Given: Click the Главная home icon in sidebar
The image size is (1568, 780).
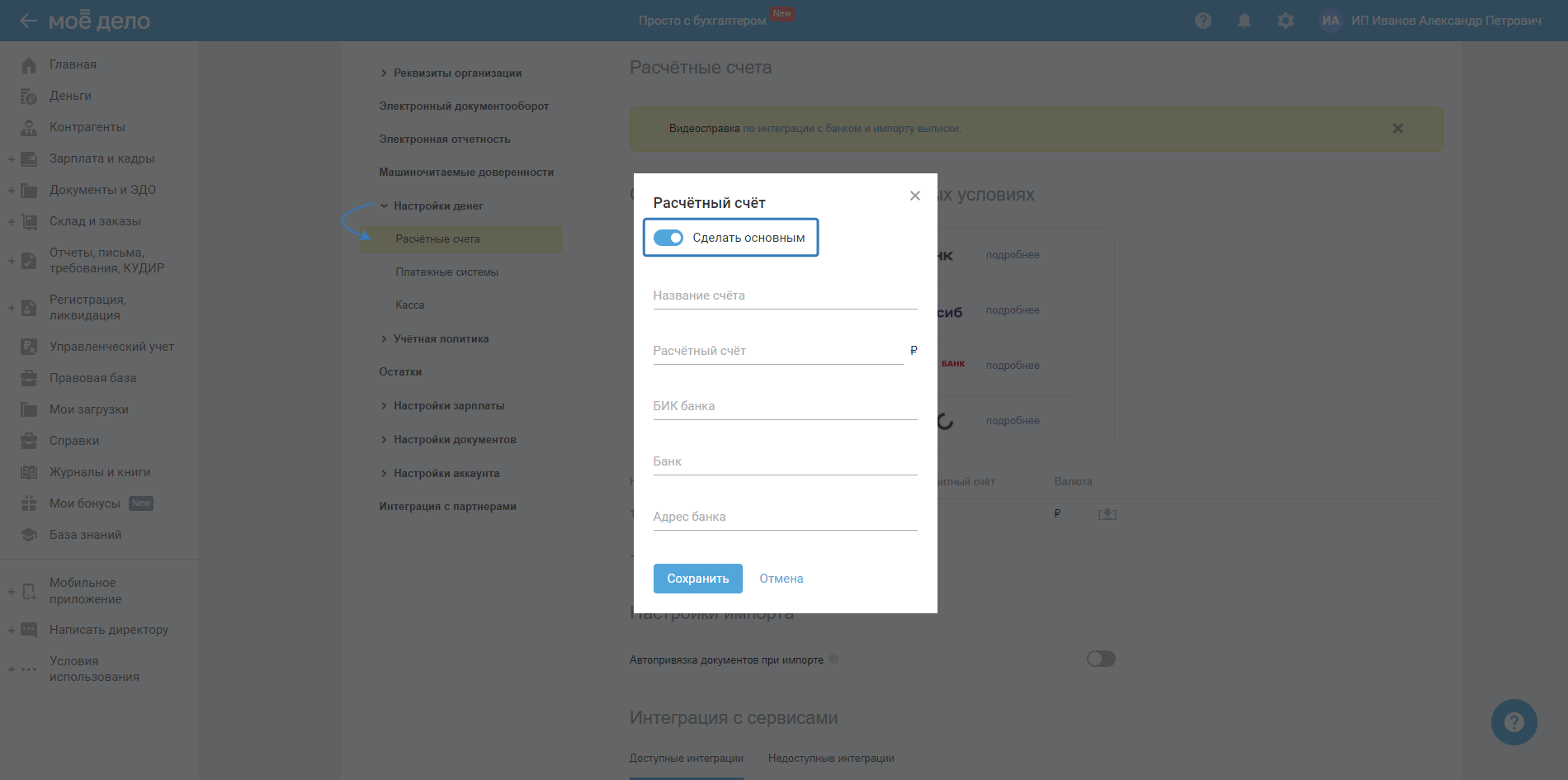Looking at the screenshot, I should [29, 64].
